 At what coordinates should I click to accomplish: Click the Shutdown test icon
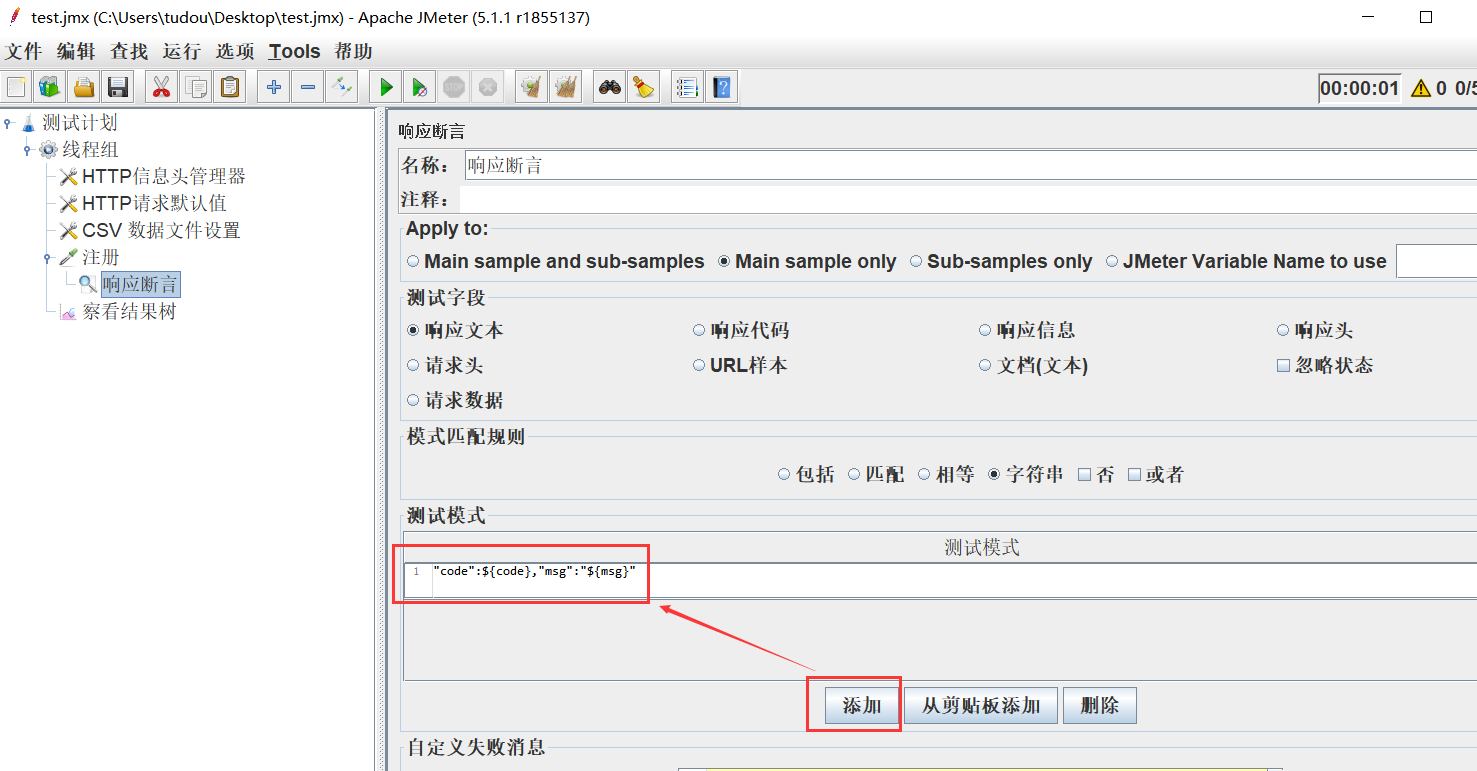[488, 87]
